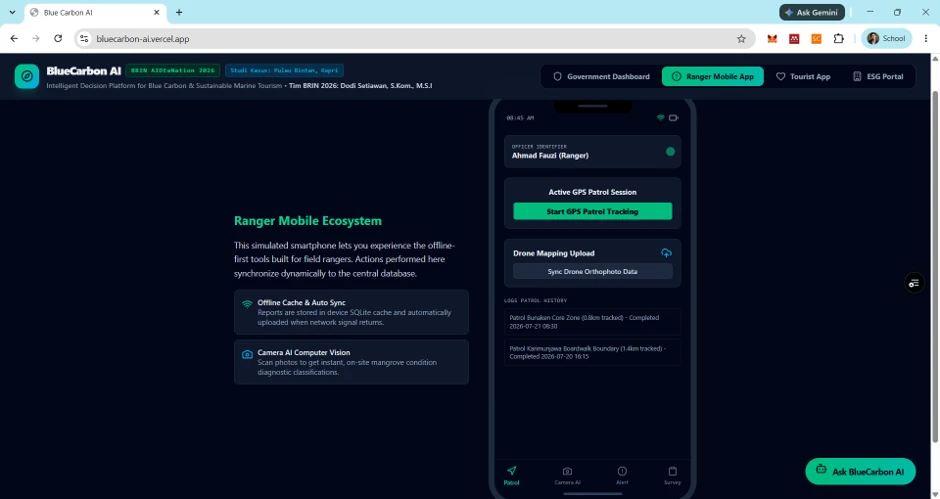Click the floating settings icon at right edge
The image size is (940, 499).
914,283
